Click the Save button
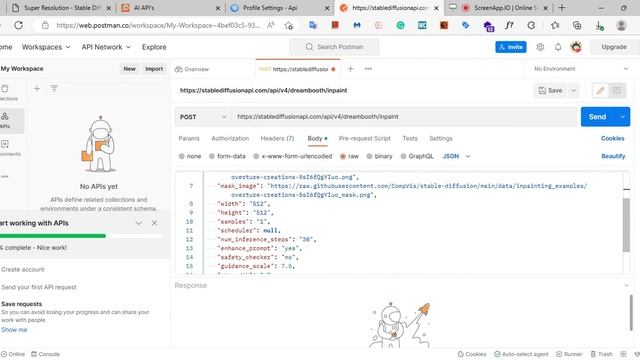 550,90
